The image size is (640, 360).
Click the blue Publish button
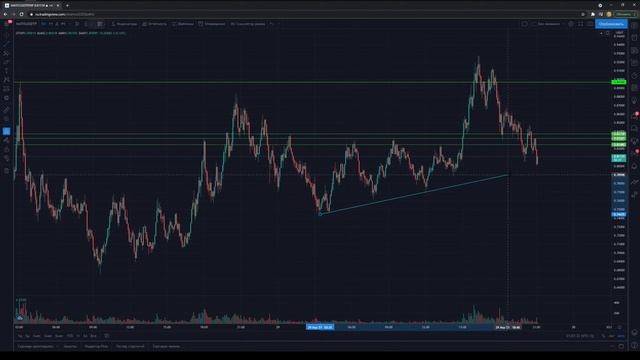click(611, 24)
